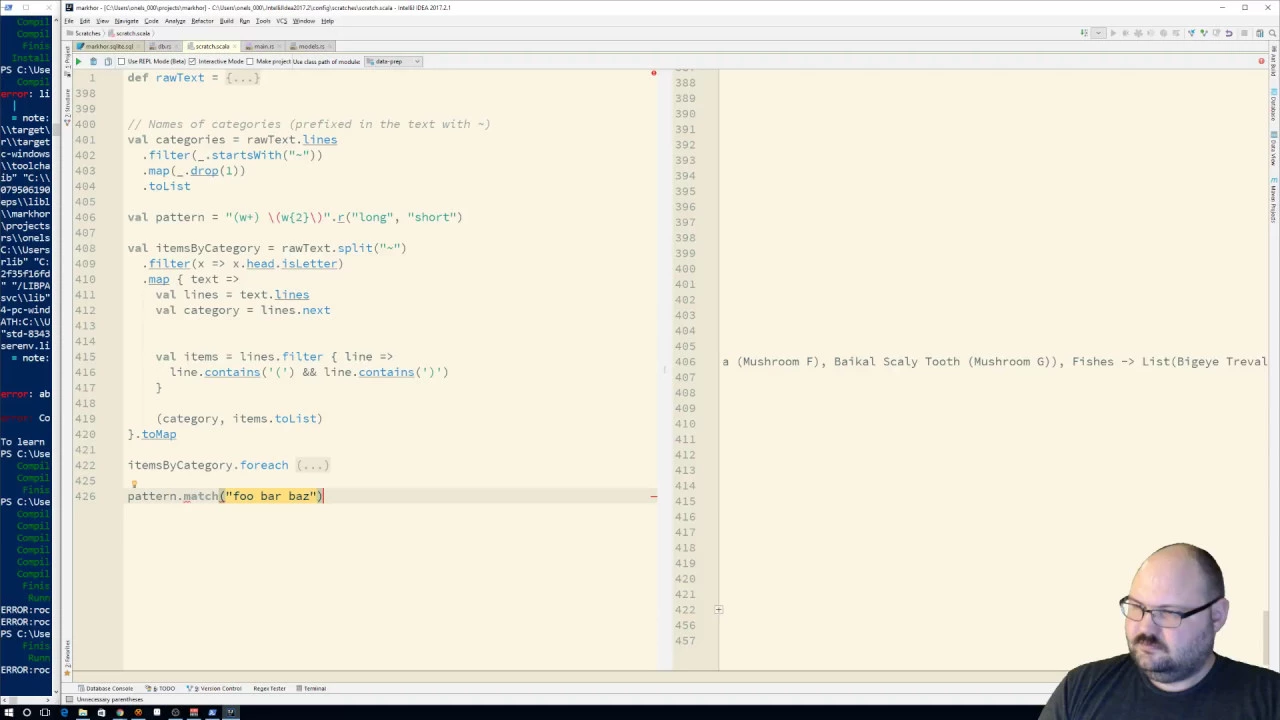Click IntelliJ IDEA taskbar icon
Screen dimensions: 1280x720
(231, 712)
